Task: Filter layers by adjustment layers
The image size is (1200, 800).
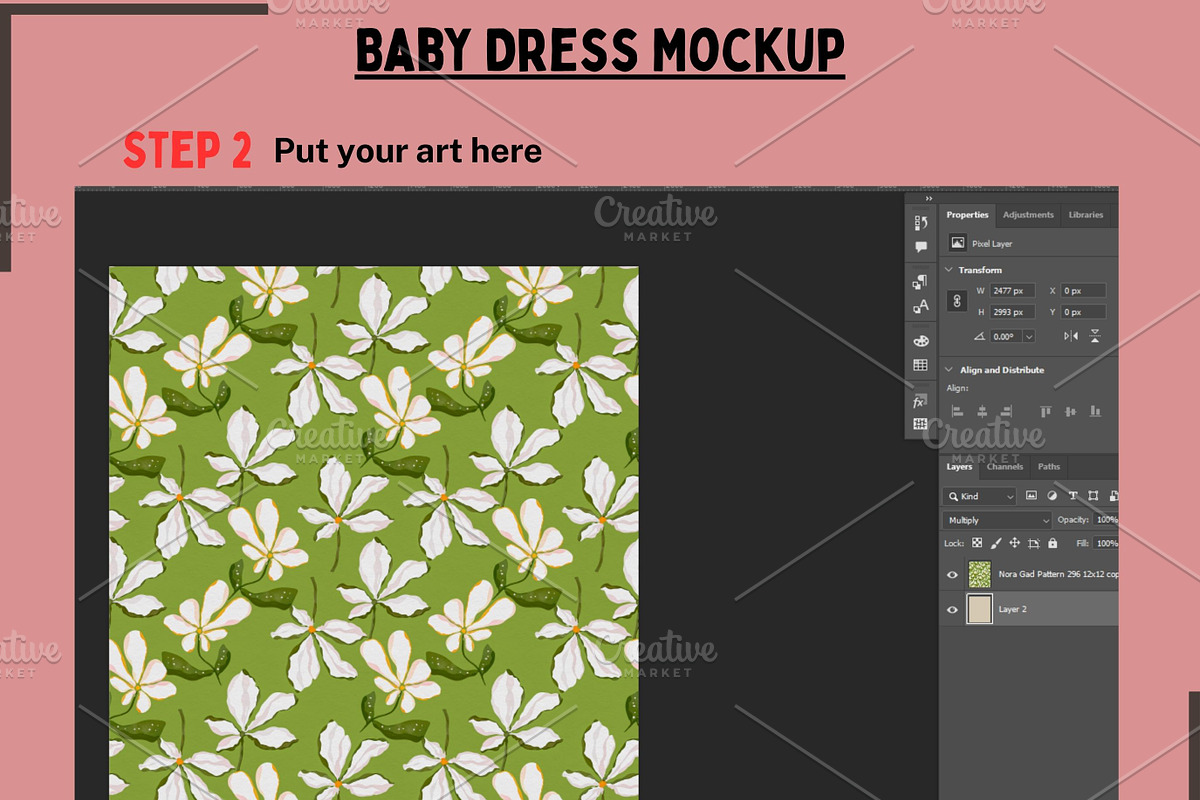Action: click(1052, 496)
